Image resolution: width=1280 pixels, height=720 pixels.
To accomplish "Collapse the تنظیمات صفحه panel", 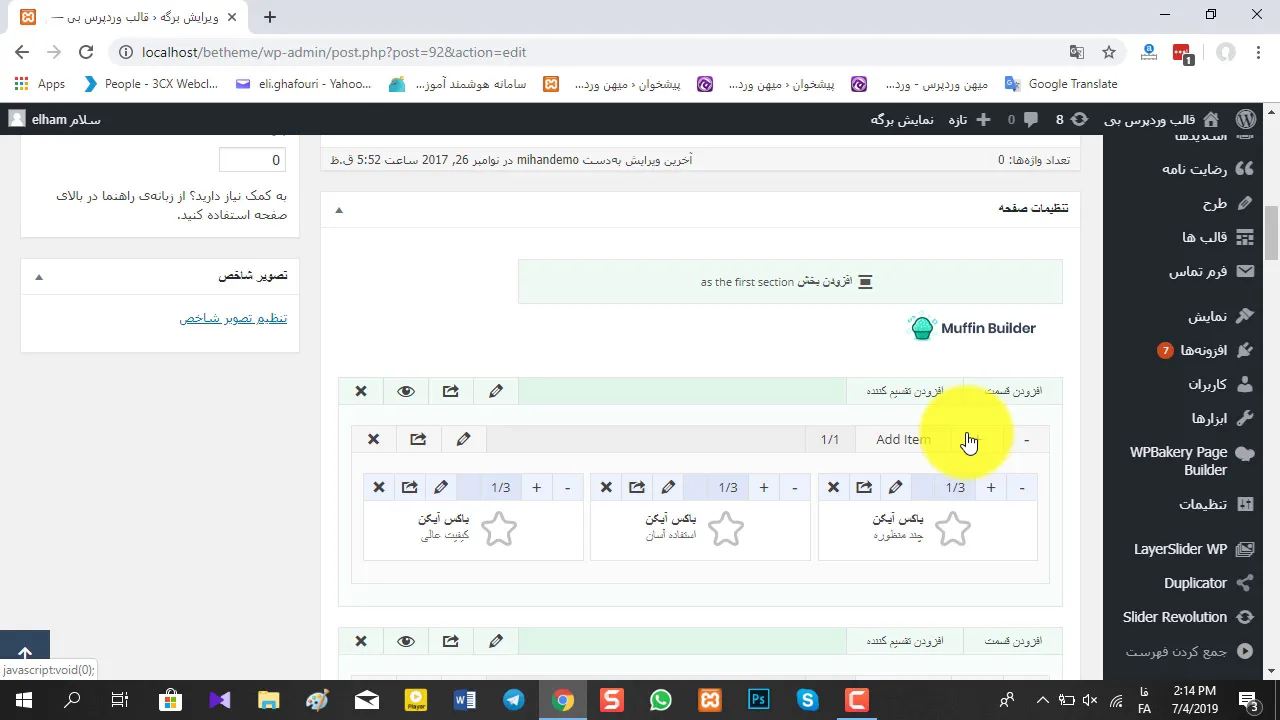I will click(339, 209).
